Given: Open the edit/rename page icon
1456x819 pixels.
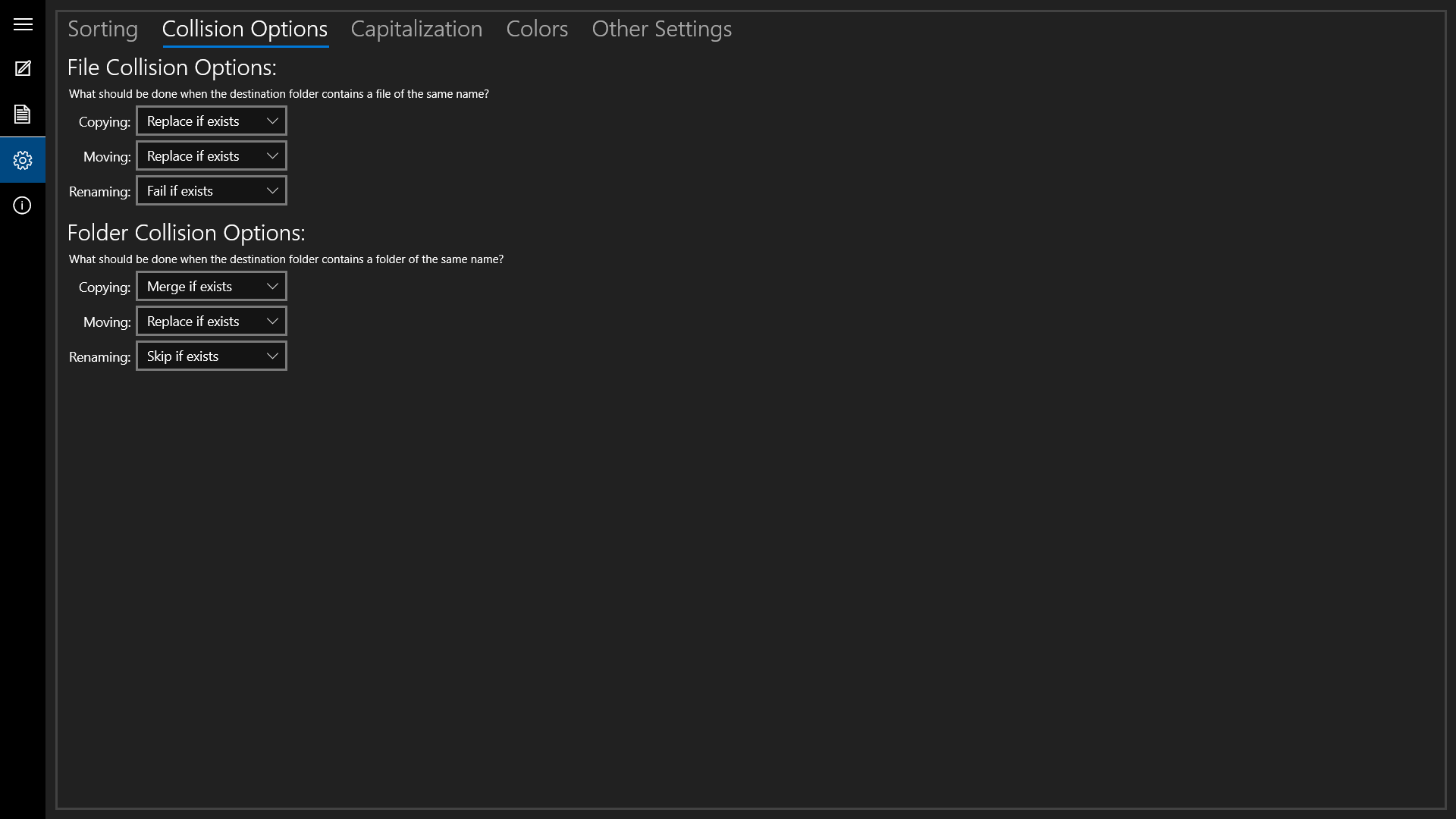Looking at the screenshot, I should 23,69.
